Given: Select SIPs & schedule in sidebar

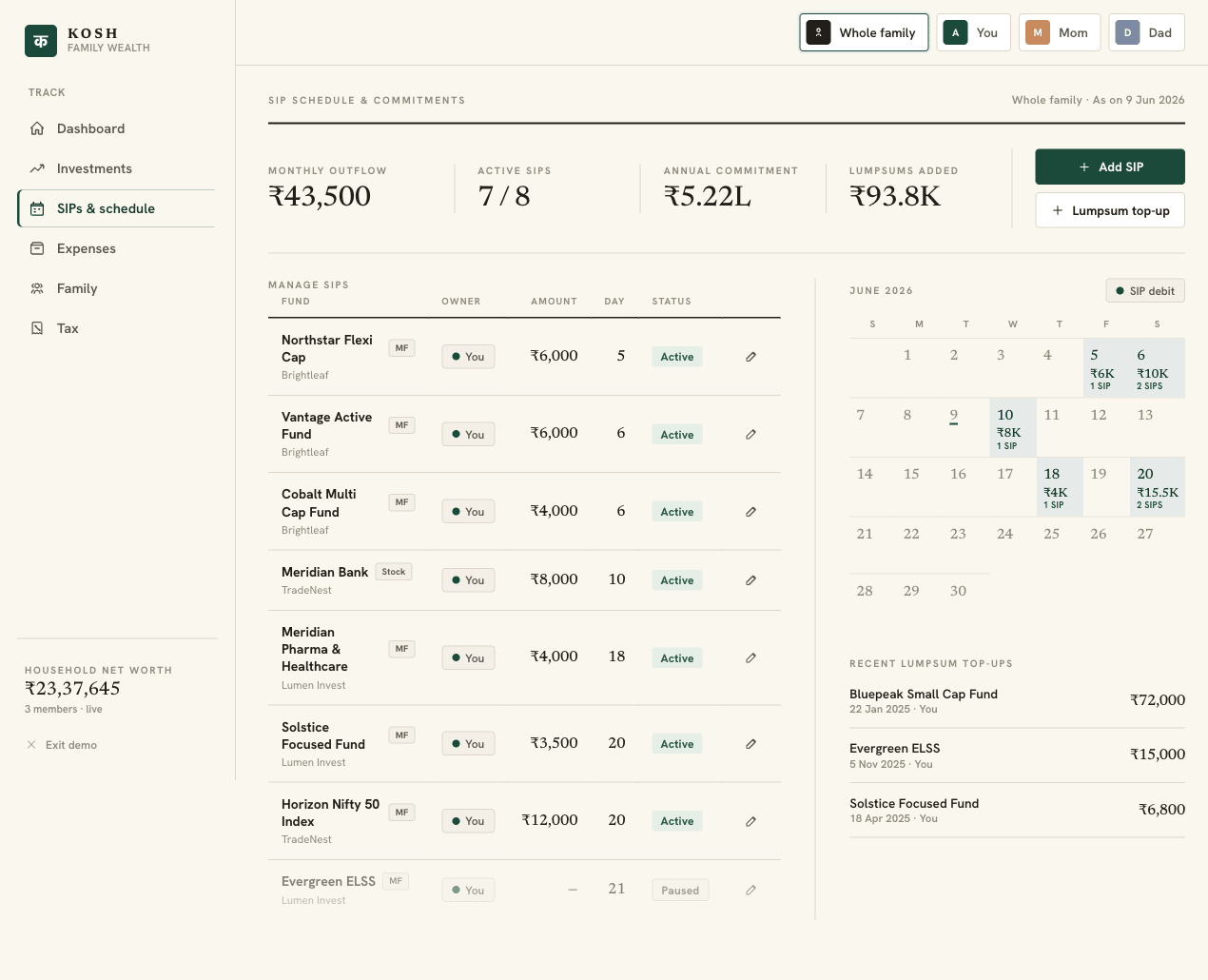Looking at the screenshot, I should coord(116,208).
